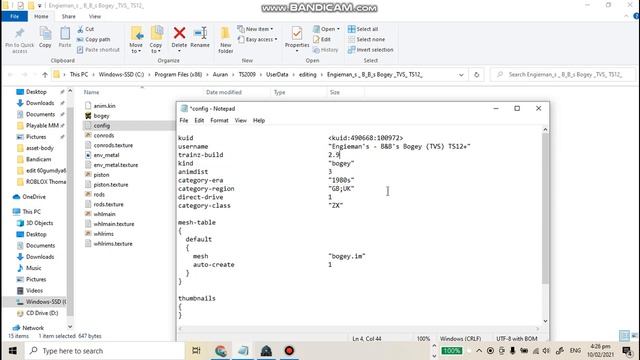The height and width of the screenshot is (360, 640).
Task: Click the Refresh button beside address bar
Action: 476,75
